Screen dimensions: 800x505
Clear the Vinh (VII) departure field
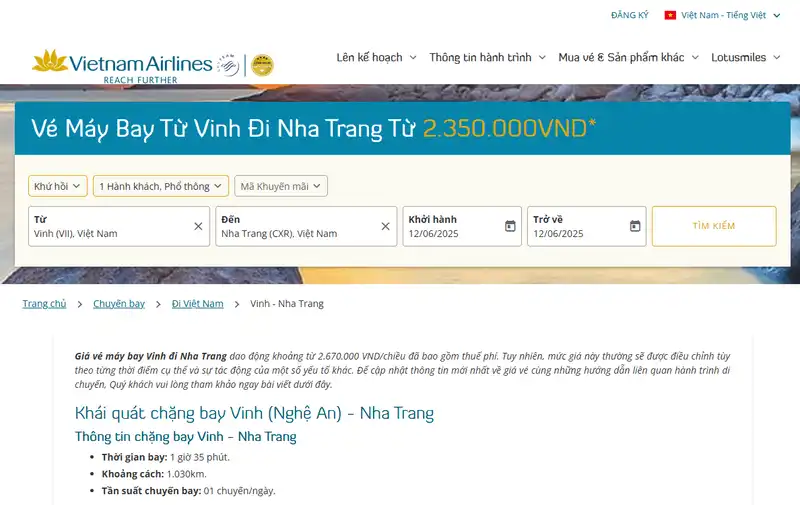tap(198, 226)
